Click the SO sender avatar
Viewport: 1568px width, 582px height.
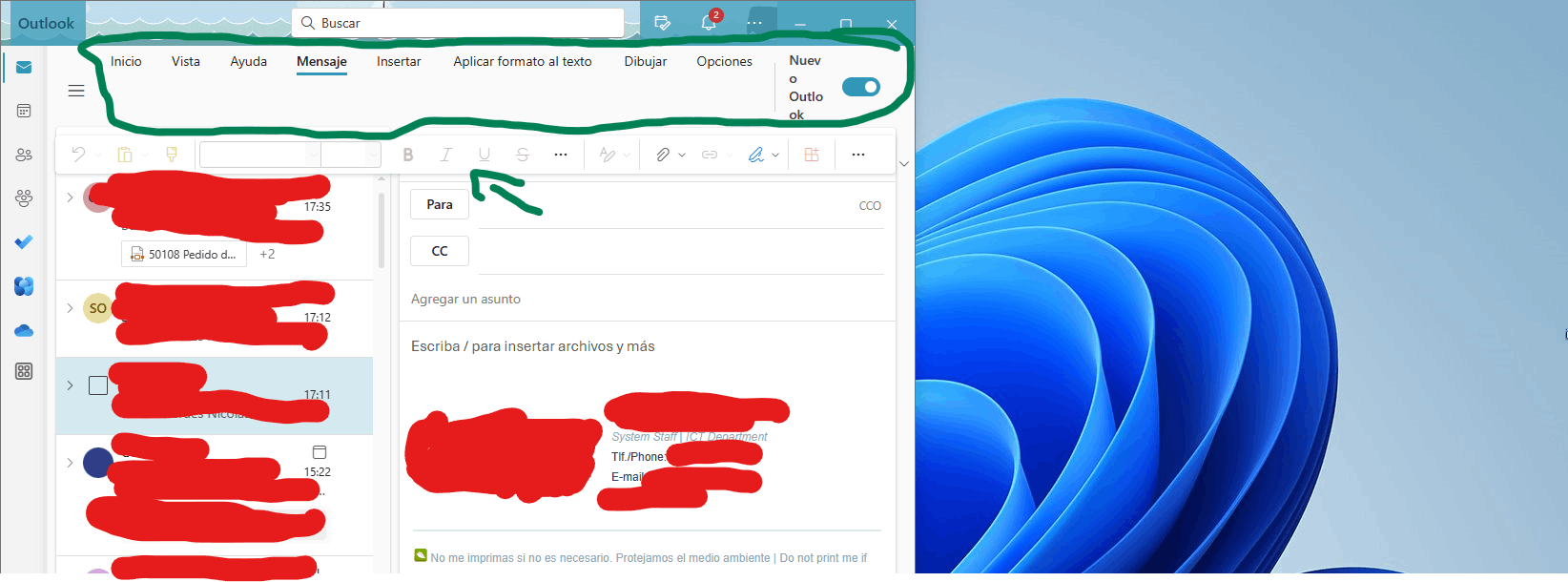[x=98, y=308]
